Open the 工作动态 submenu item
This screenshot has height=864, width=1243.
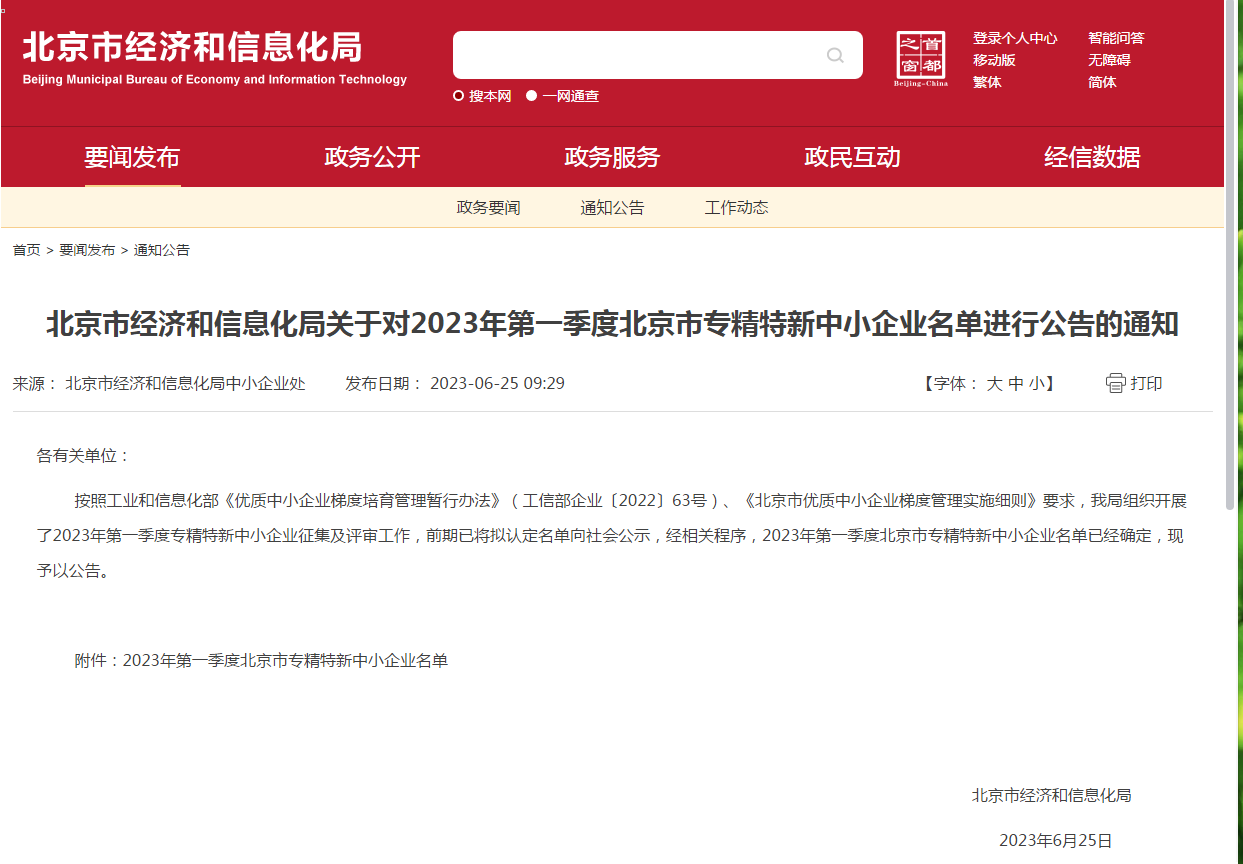click(x=737, y=208)
